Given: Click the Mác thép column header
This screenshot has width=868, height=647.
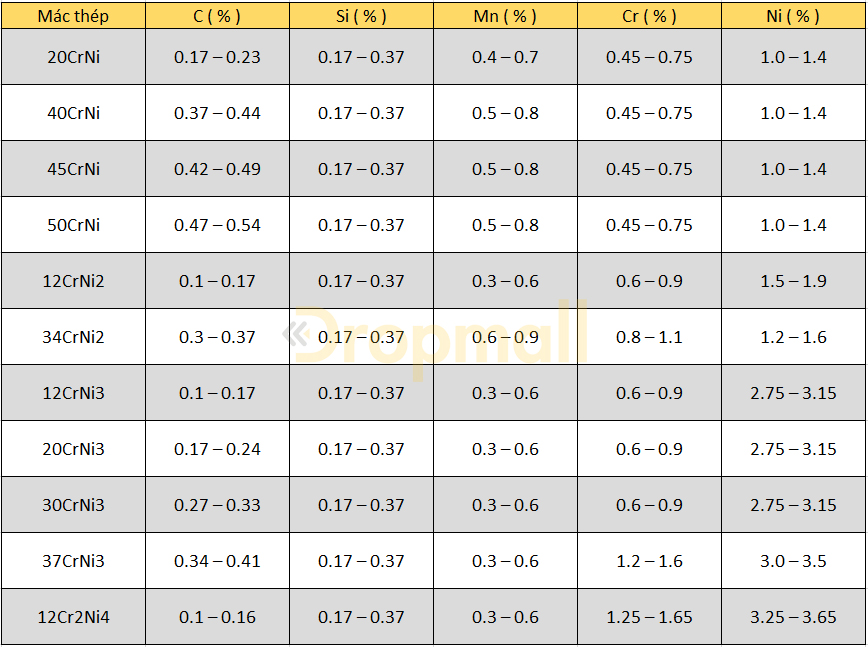Looking at the screenshot, I should (x=73, y=16).
